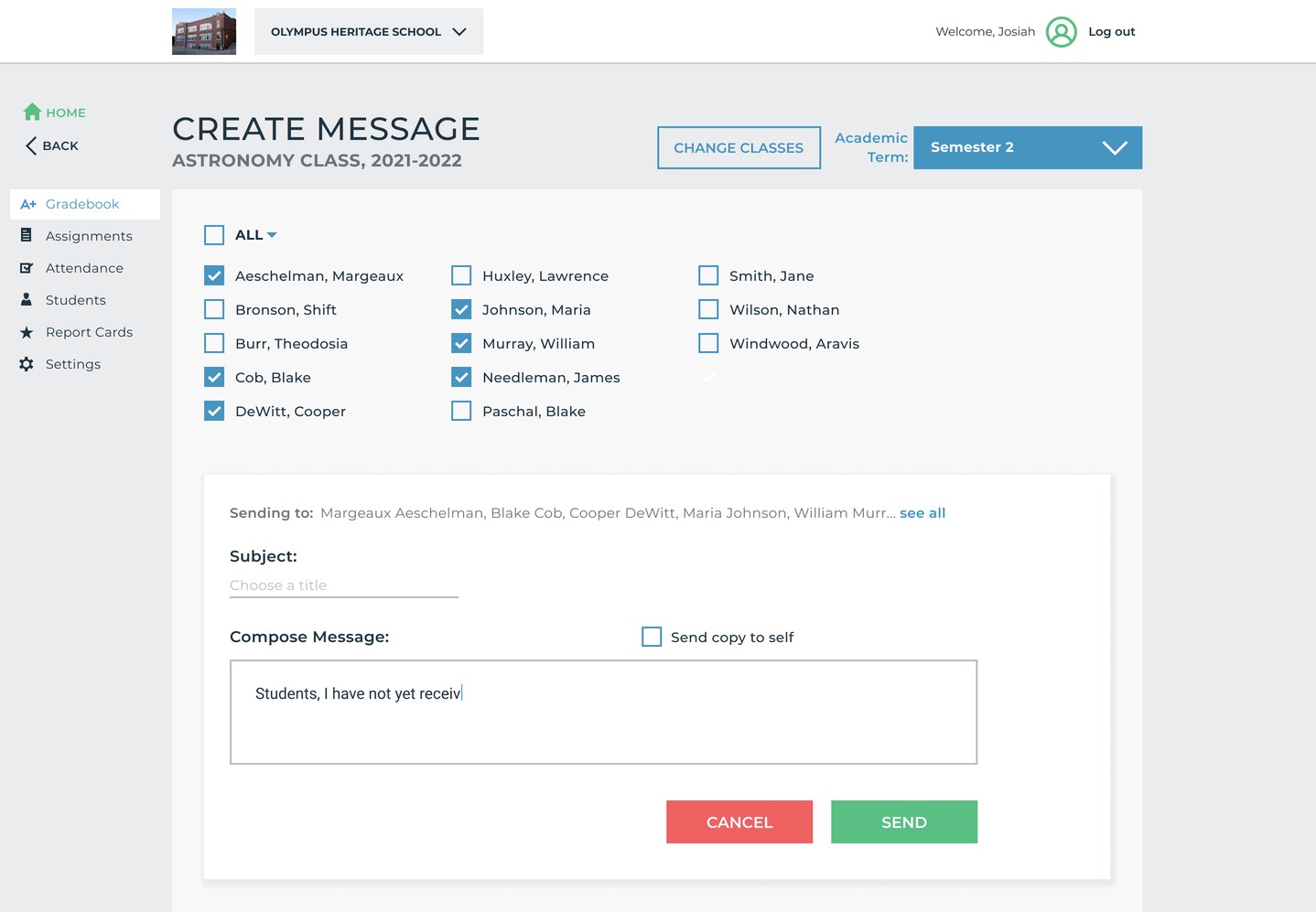Click the green Home icon
The height and width of the screenshot is (912, 1316).
[x=33, y=111]
